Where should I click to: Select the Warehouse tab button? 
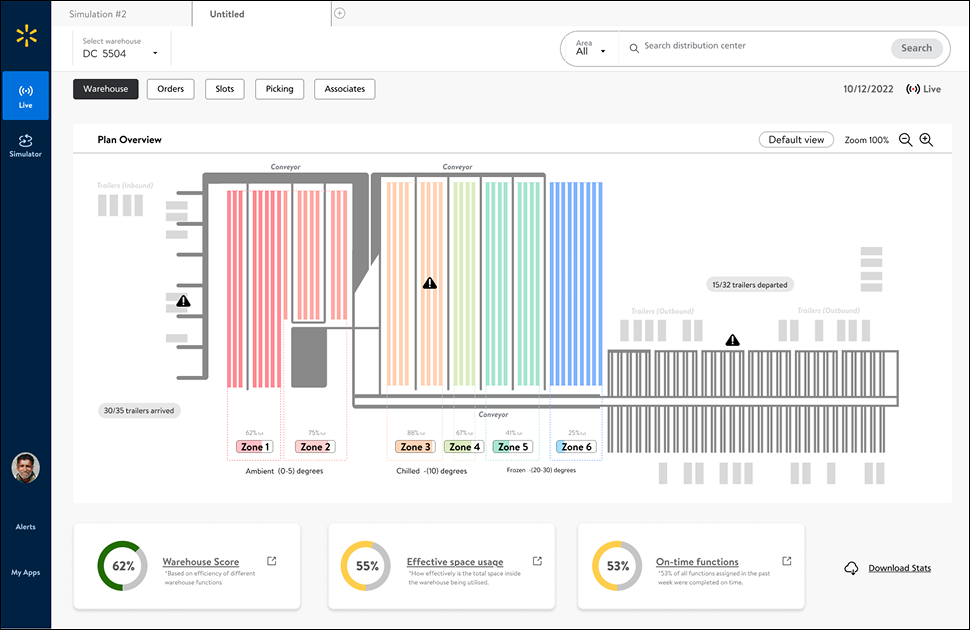pos(106,89)
